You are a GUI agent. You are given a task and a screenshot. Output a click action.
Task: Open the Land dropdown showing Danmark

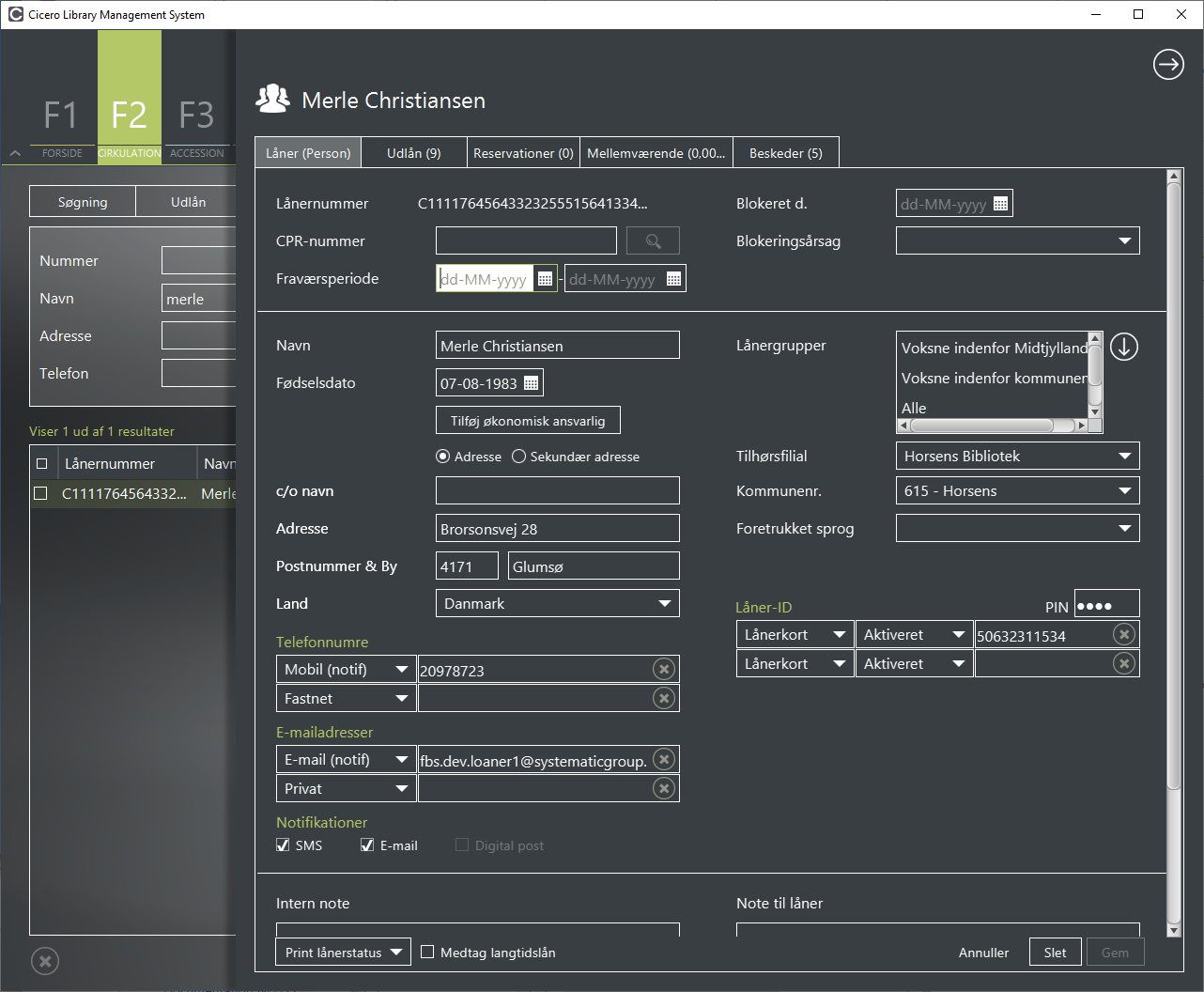[x=558, y=604]
